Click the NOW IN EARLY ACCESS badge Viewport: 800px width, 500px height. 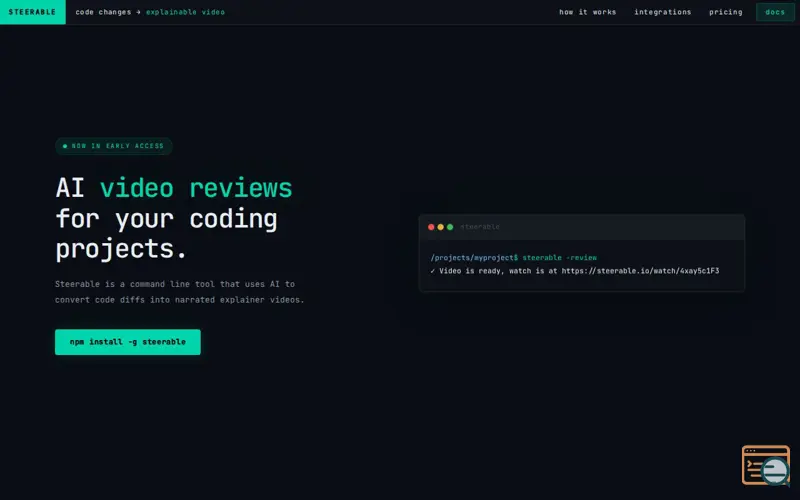[x=114, y=146]
